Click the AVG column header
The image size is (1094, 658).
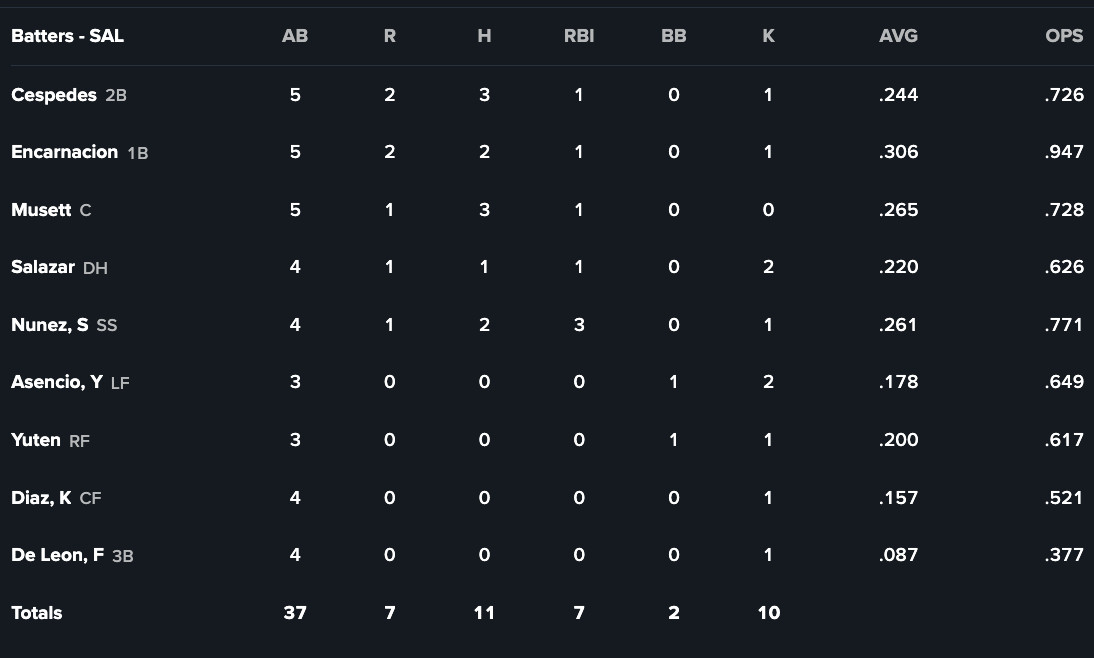point(898,36)
